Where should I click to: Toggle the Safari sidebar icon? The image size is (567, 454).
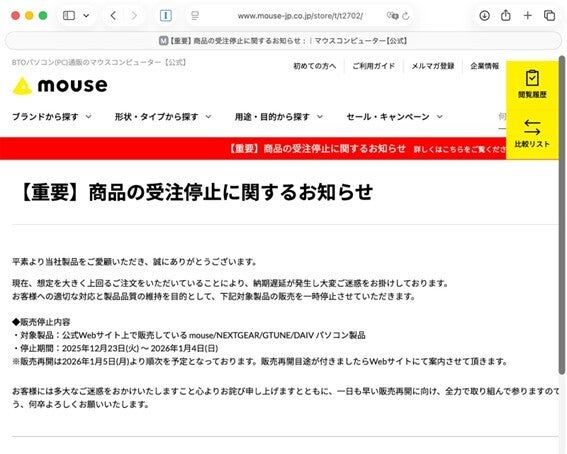click(69, 16)
